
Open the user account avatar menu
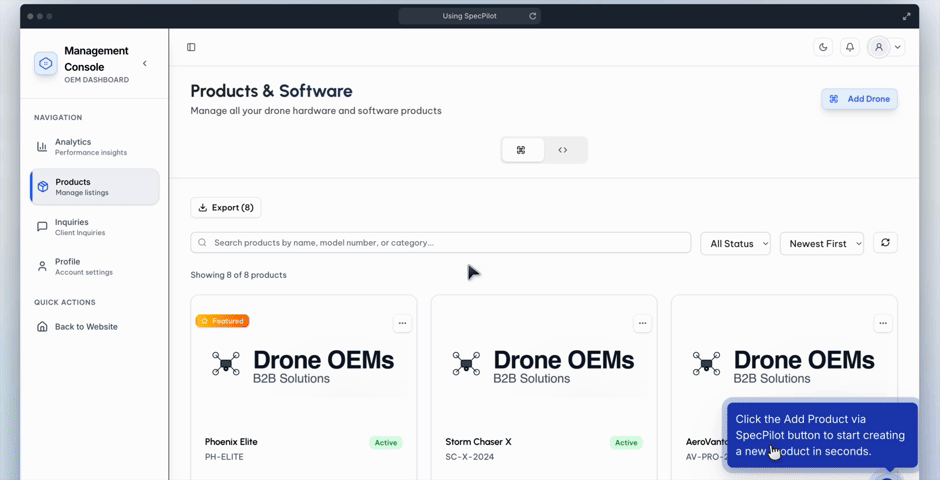click(879, 47)
